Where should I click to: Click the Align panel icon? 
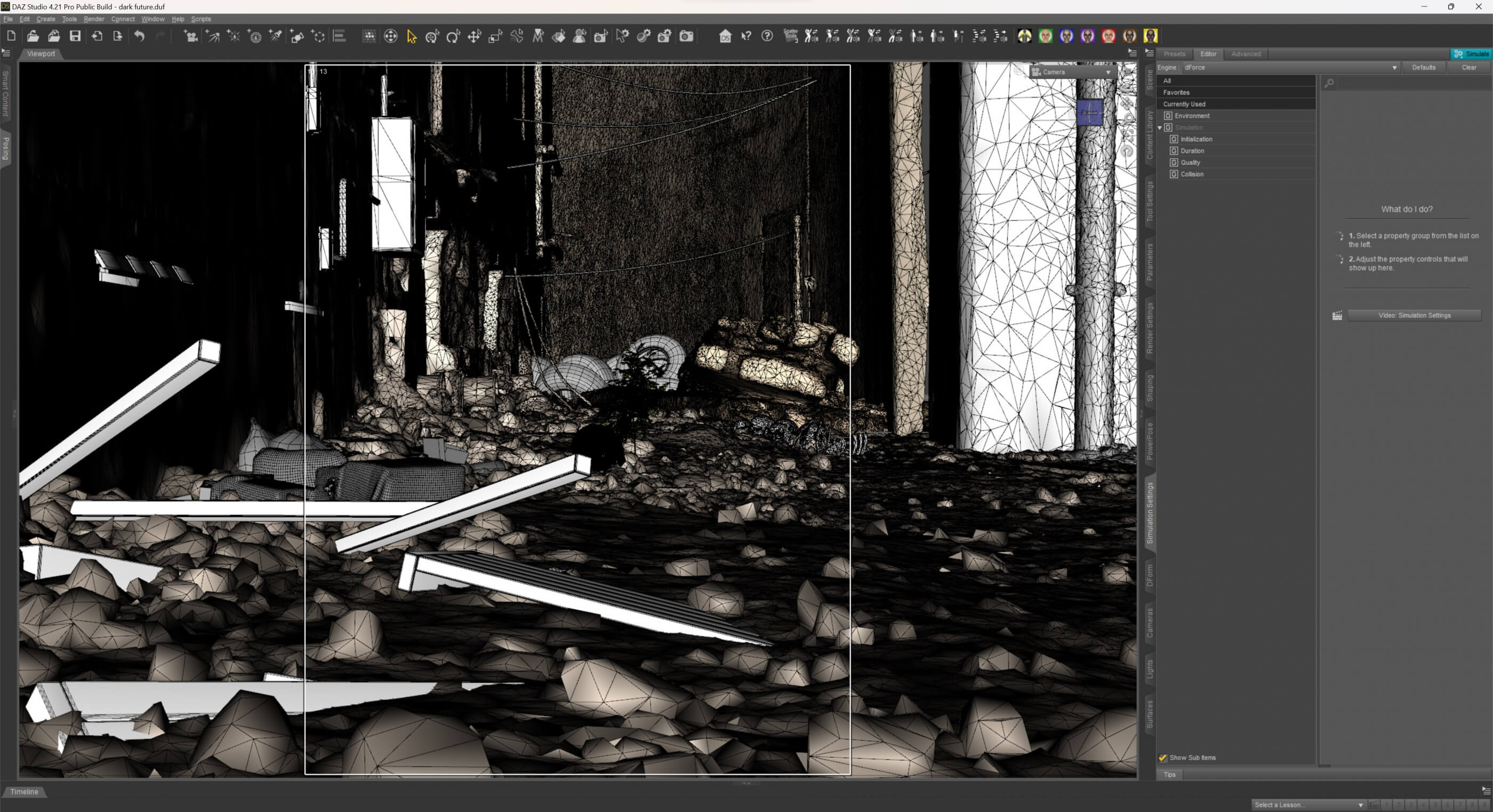340,36
